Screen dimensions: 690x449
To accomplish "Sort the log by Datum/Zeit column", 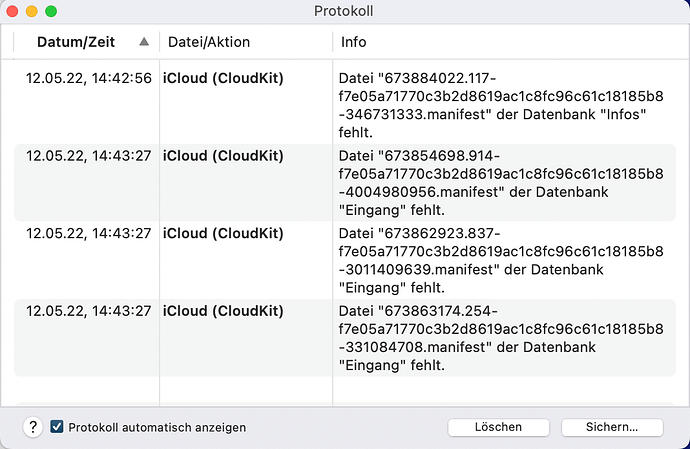I will tap(76, 42).
